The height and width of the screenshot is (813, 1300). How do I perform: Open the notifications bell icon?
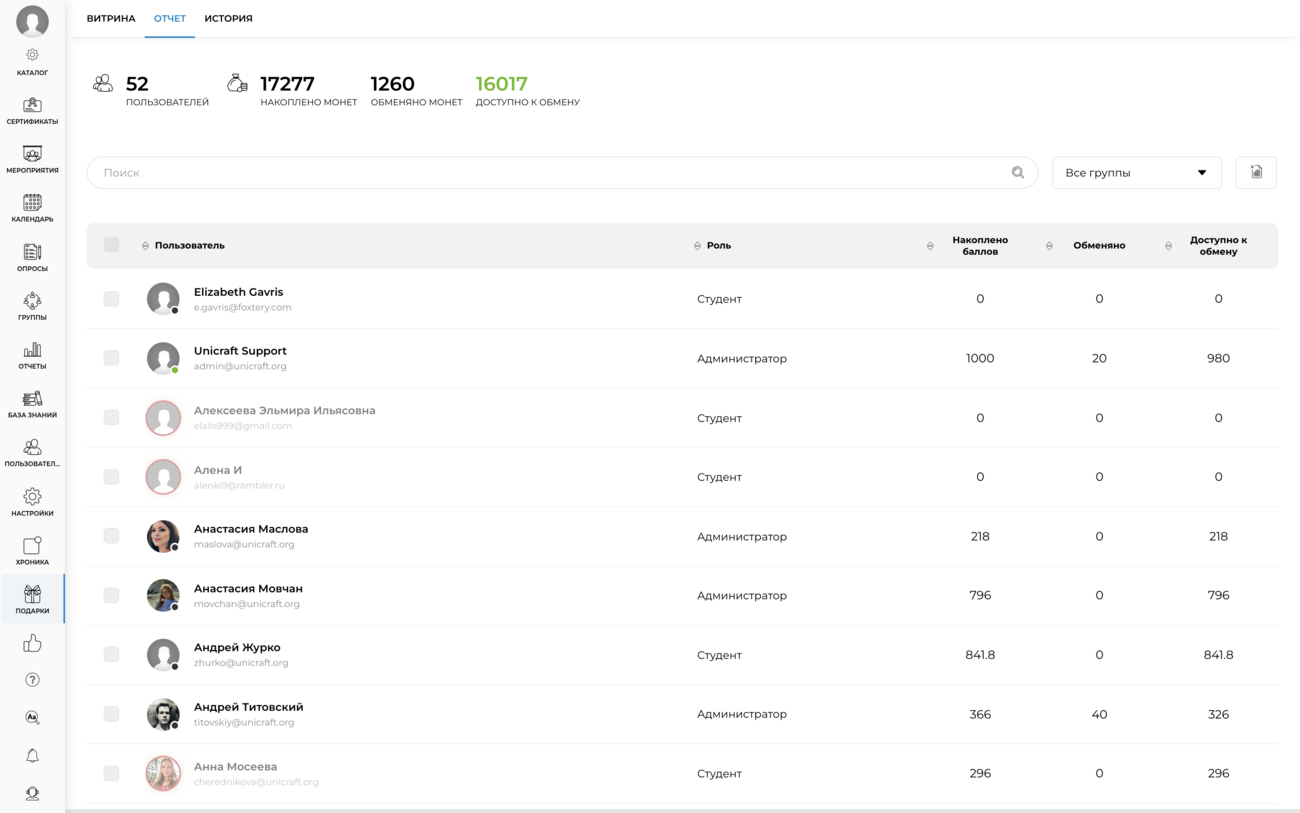(32, 756)
